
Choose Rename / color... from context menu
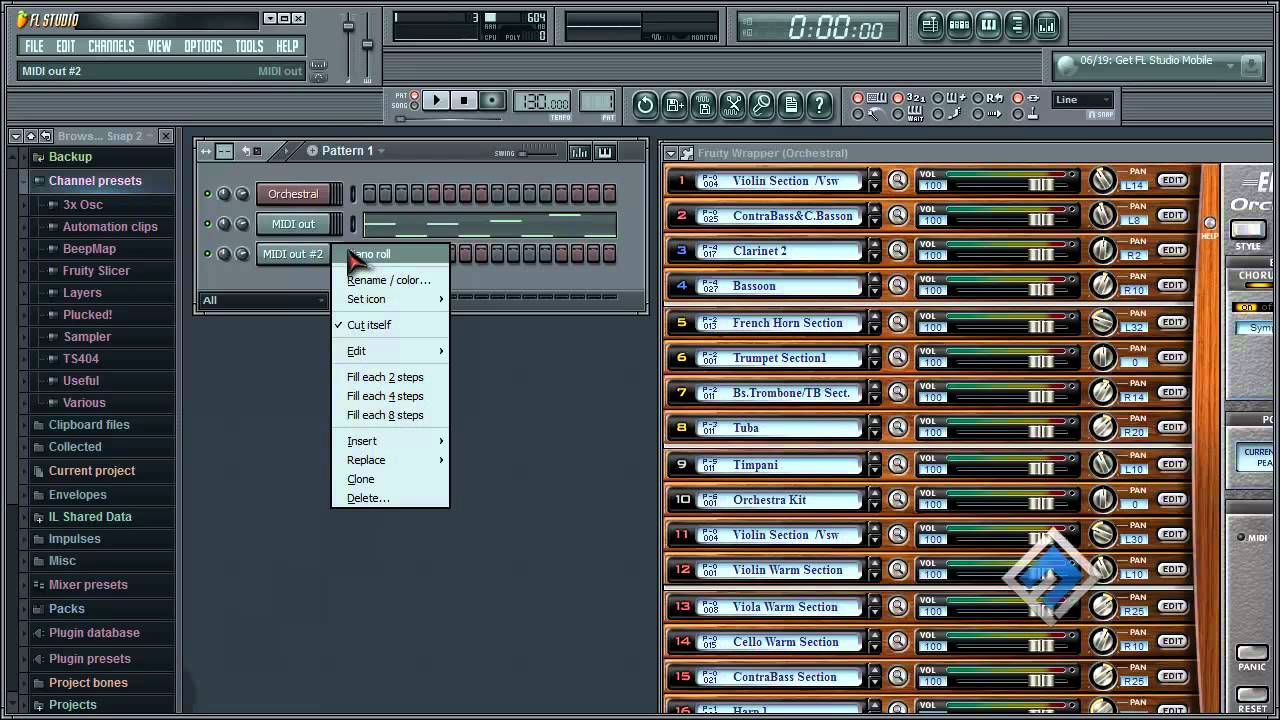click(390, 280)
